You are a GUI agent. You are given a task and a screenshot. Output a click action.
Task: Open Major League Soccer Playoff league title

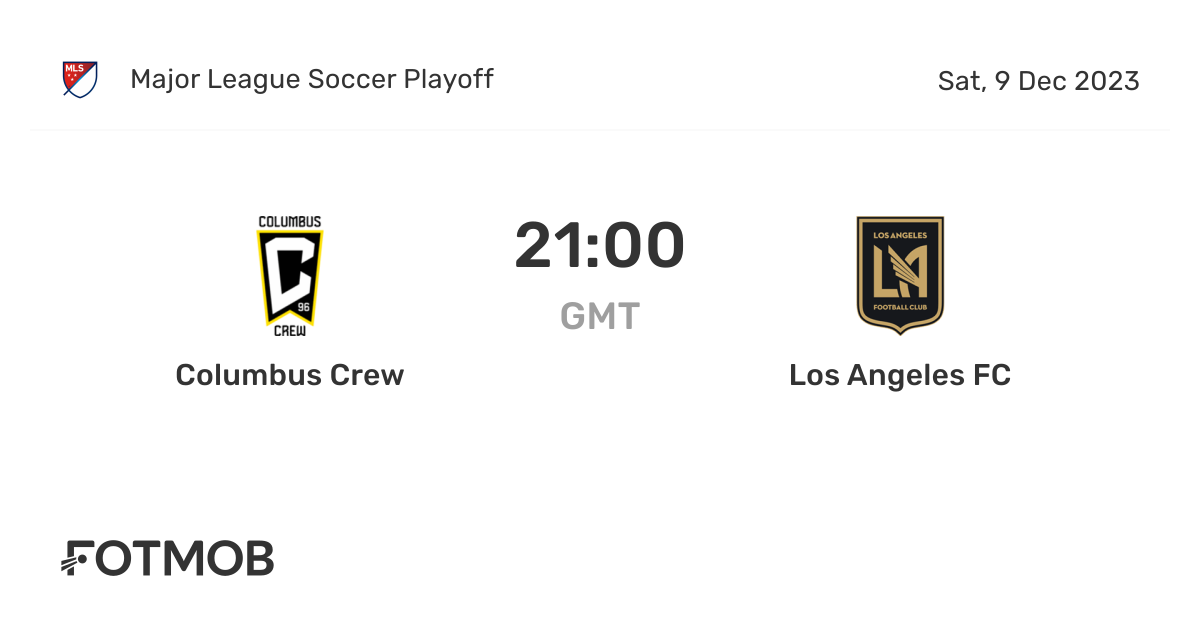click(312, 79)
